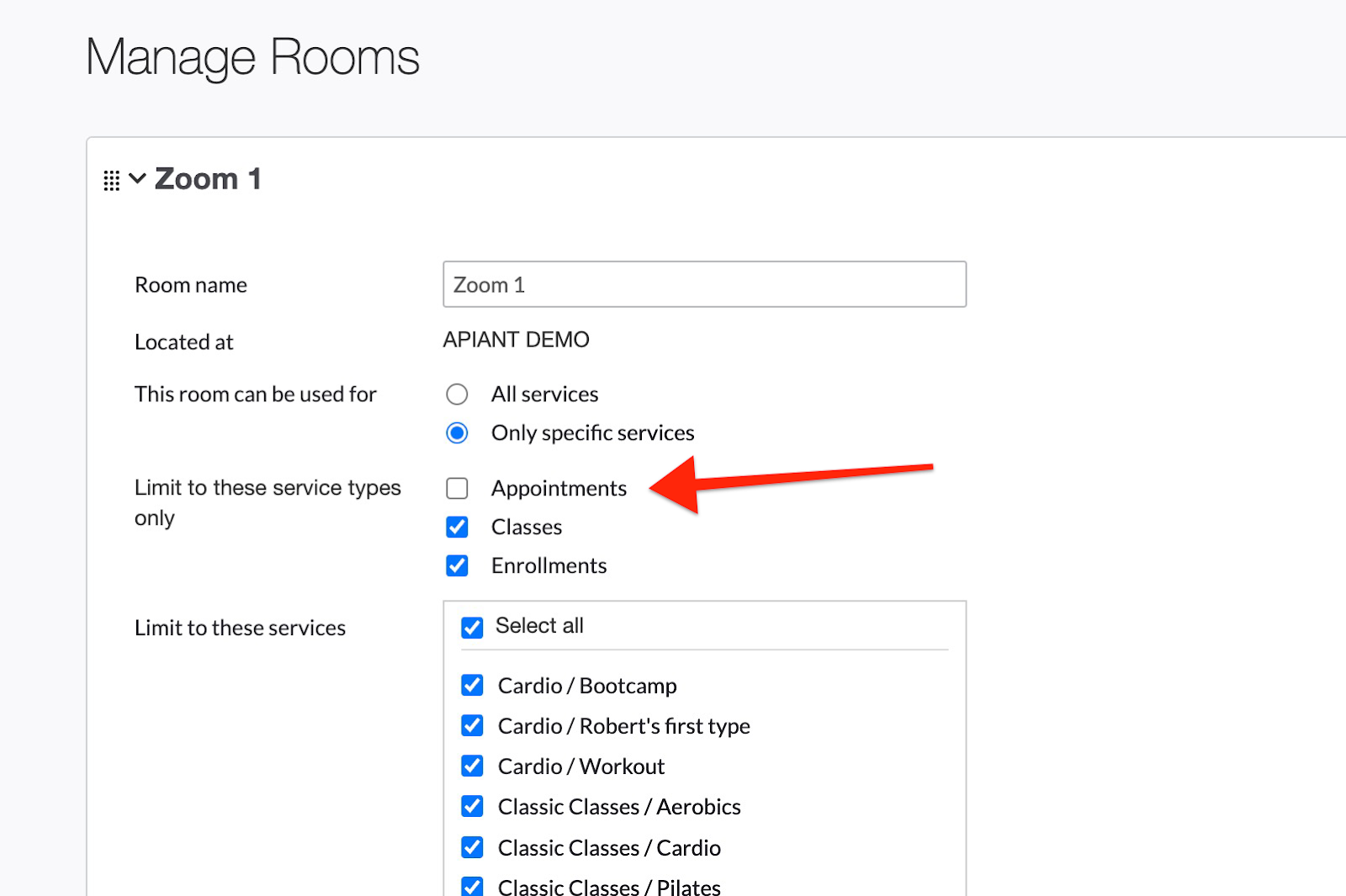Select the Only specific services option
Viewport: 1346px width, 896px height.
pos(457,433)
